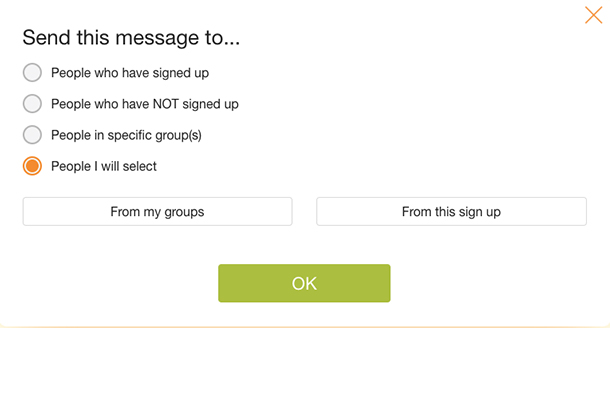Dismiss the recipient dialog via the X
Image resolution: width=610 pixels, height=393 pixels.
tap(593, 15)
